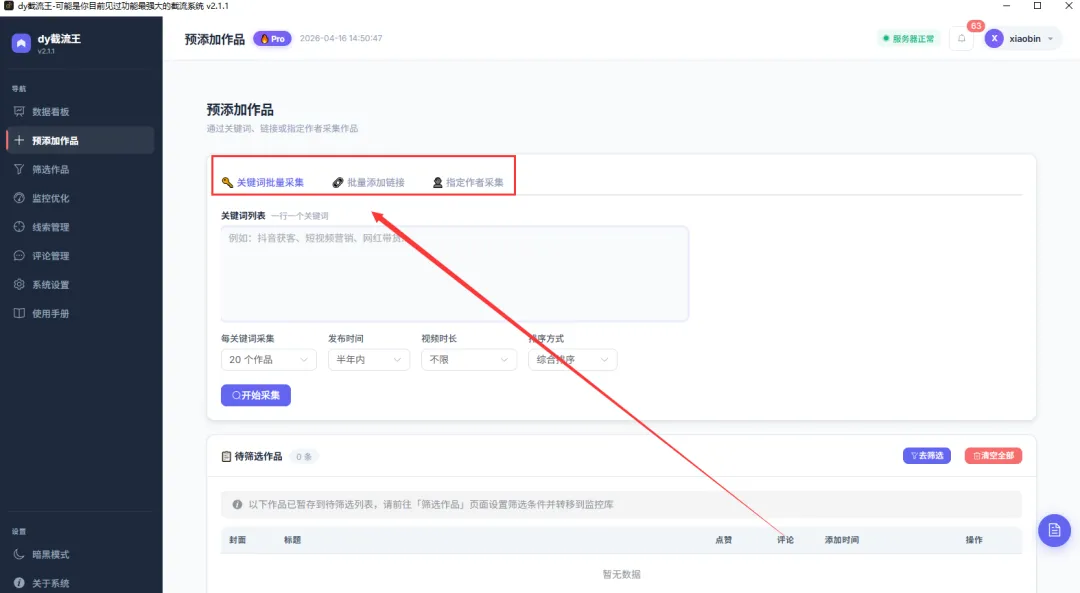Image resolution: width=1080 pixels, height=593 pixels.
Task: Open the 排序方式 综合排序 dropdown
Action: coord(572,360)
